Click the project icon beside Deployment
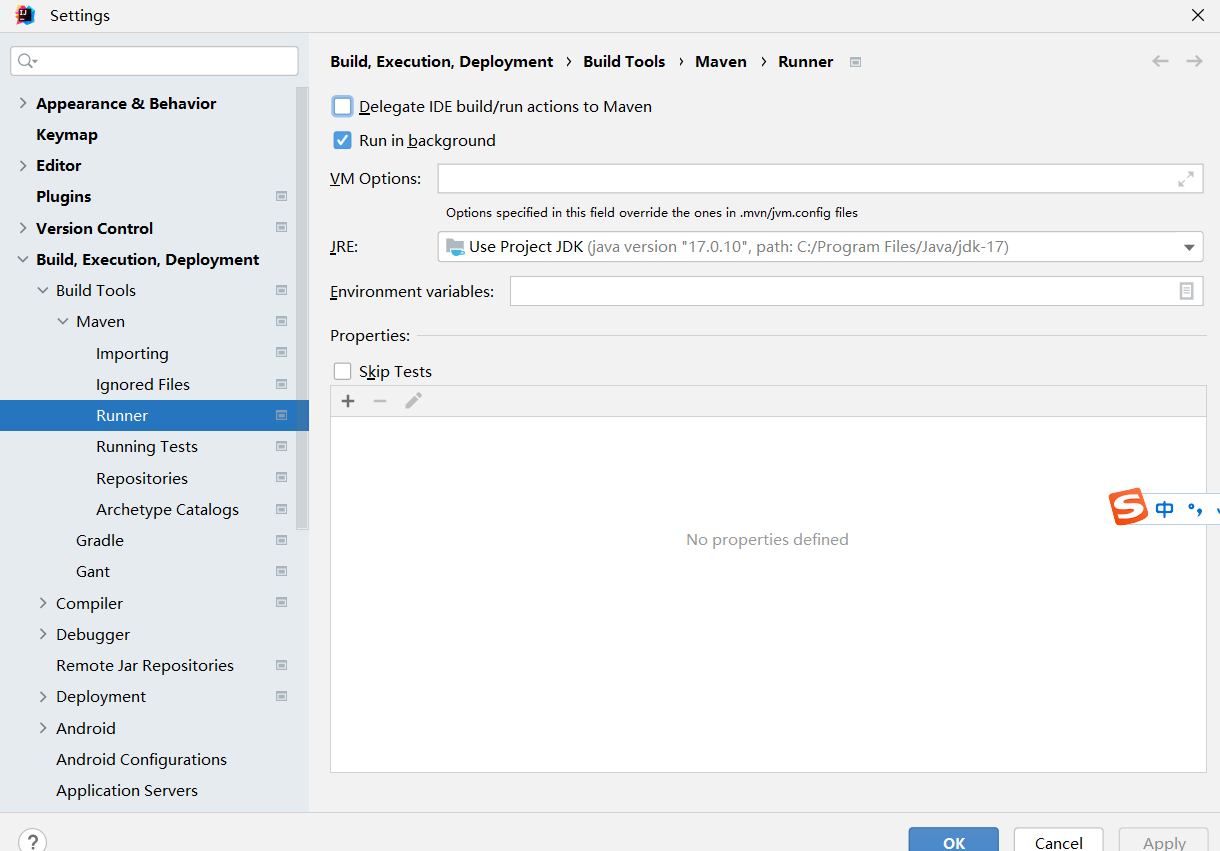Screen dimensions: 1220x851 pos(282,696)
